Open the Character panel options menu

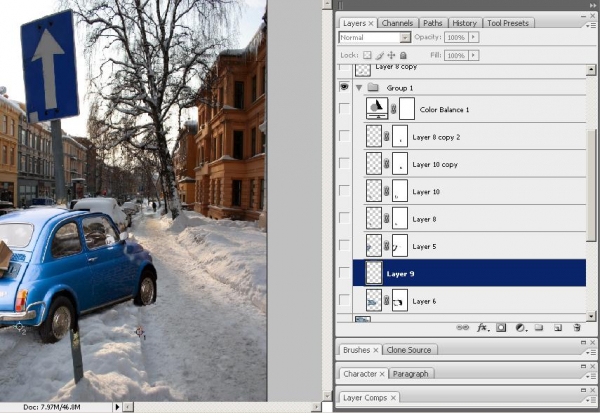(590, 376)
